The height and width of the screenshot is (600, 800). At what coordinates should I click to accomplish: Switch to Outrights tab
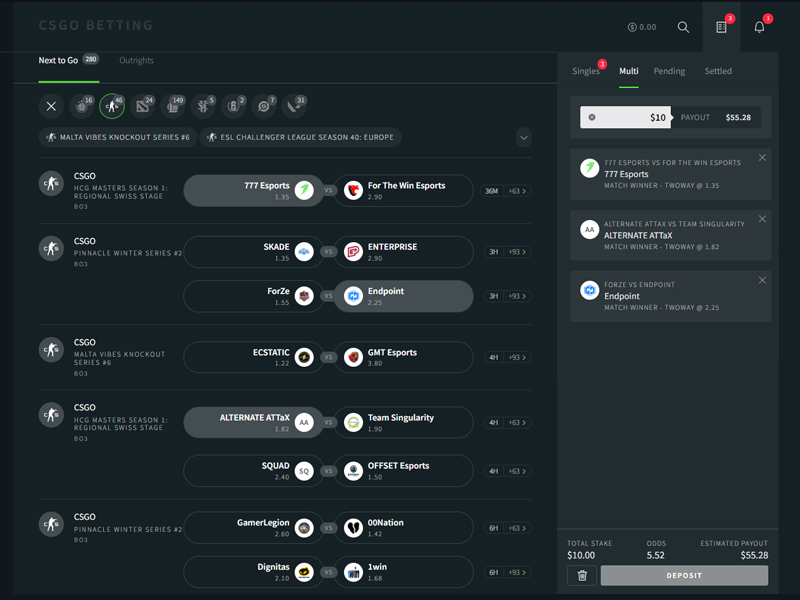pos(136,61)
